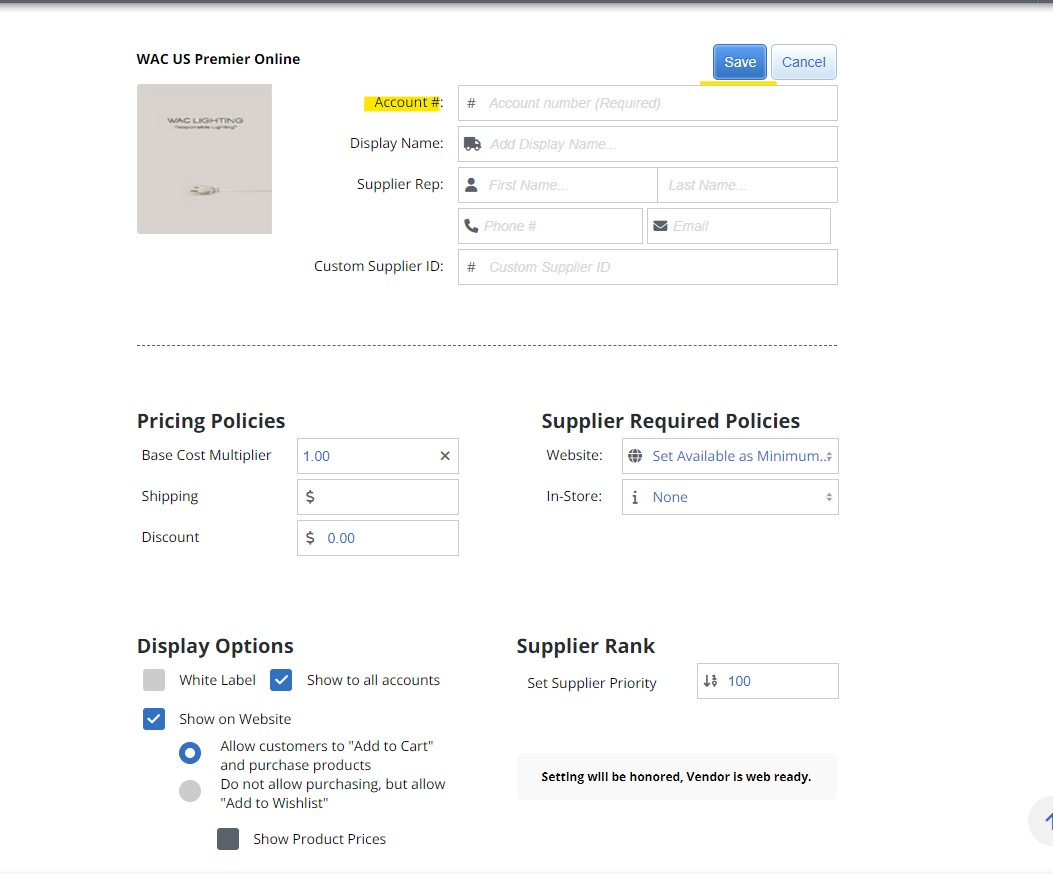Clear the Base Cost Multiplier with X

[x=445, y=455]
